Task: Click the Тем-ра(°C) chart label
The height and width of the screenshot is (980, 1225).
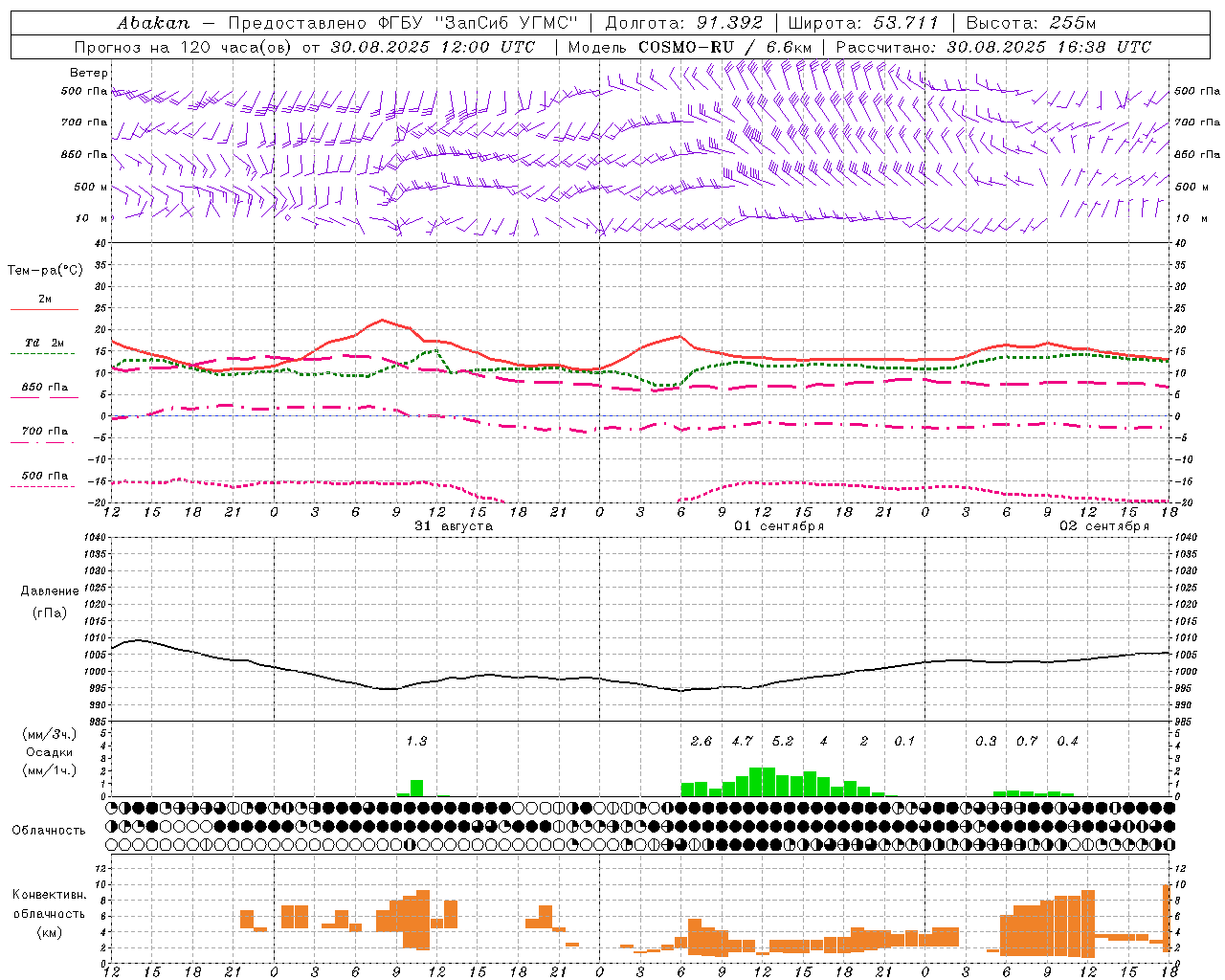Action: [45, 271]
